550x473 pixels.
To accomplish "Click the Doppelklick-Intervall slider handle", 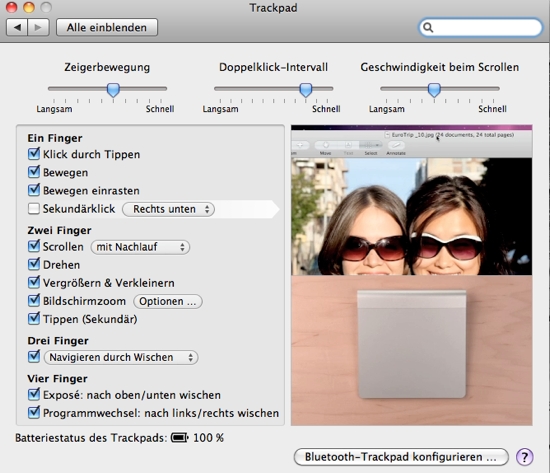I will [306, 90].
